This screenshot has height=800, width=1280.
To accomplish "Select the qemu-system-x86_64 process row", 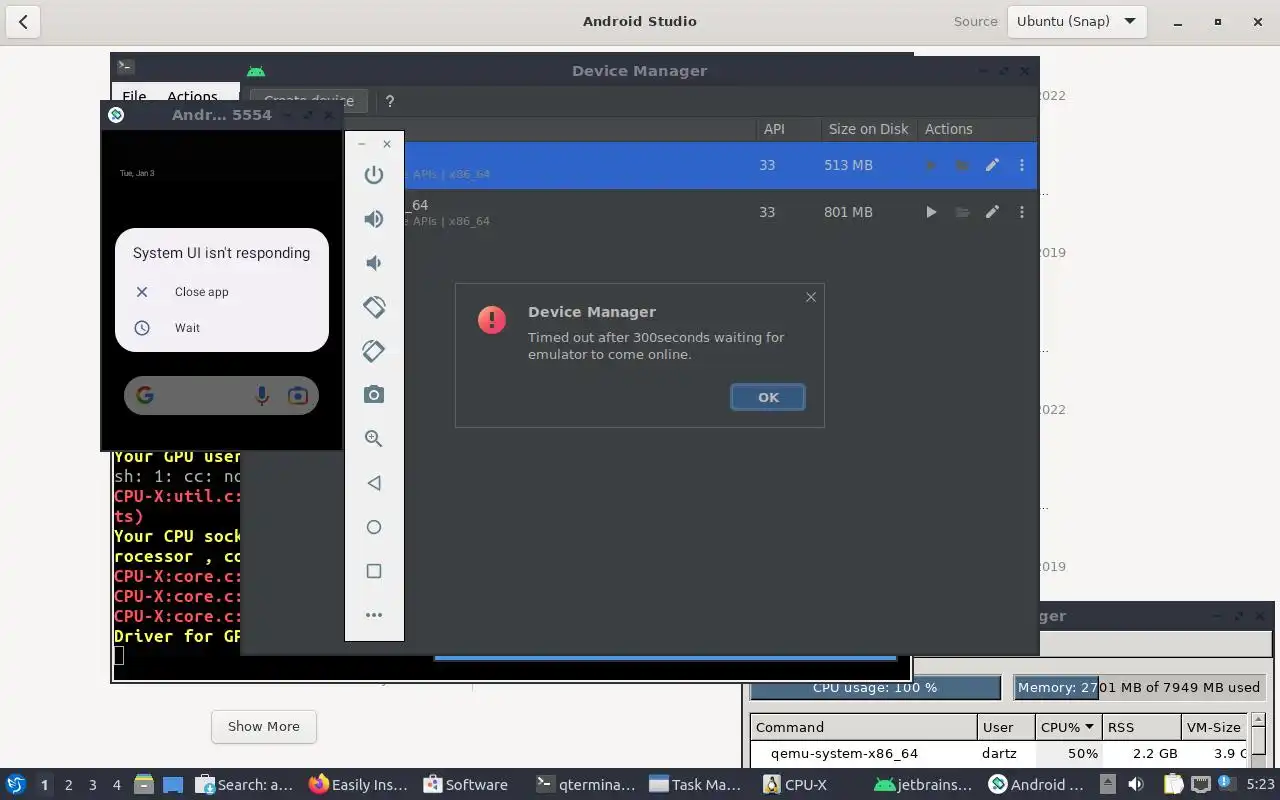I will (998, 753).
